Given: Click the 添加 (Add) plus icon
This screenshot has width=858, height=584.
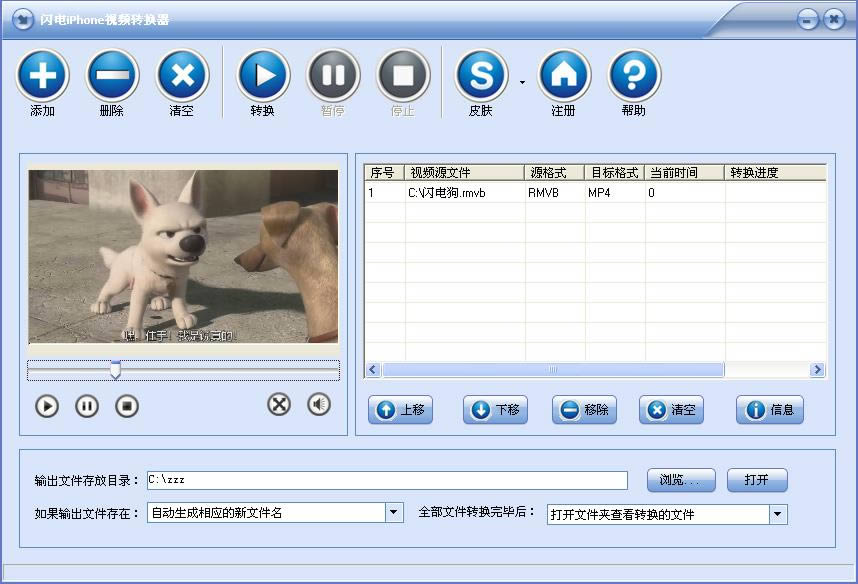Looking at the screenshot, I should tap(43, 76).
